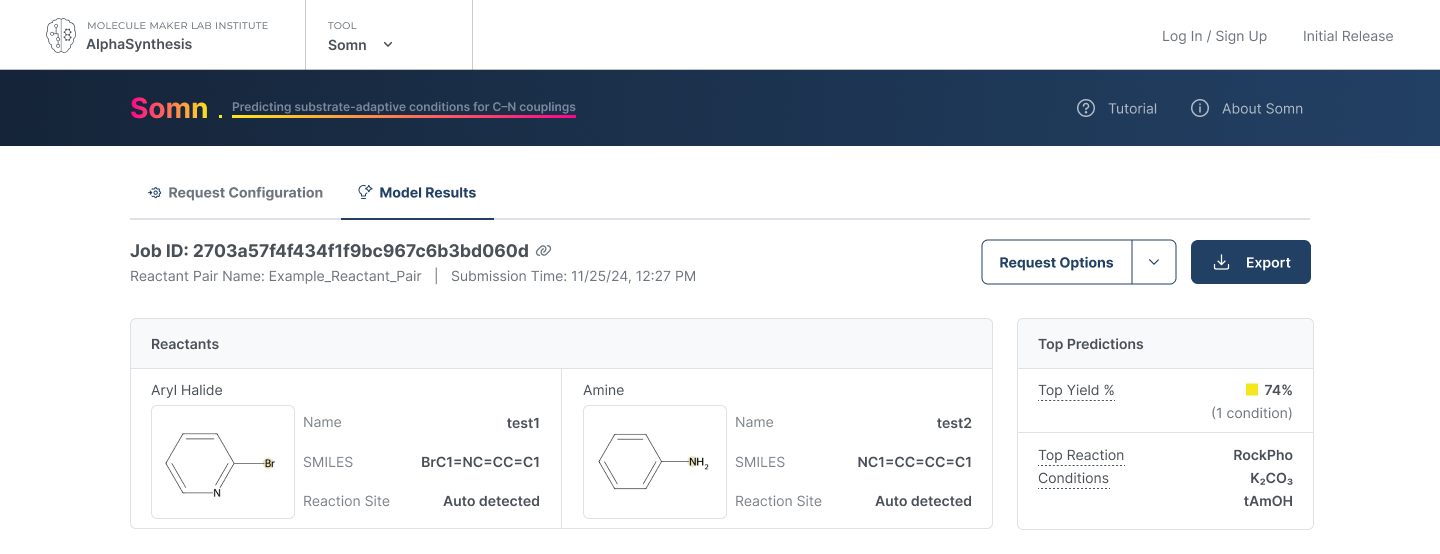The height and width of the screenshot is (554, 1440).
Task: Click the Aryl Halide heading
Action: click(x=187, y=390)
